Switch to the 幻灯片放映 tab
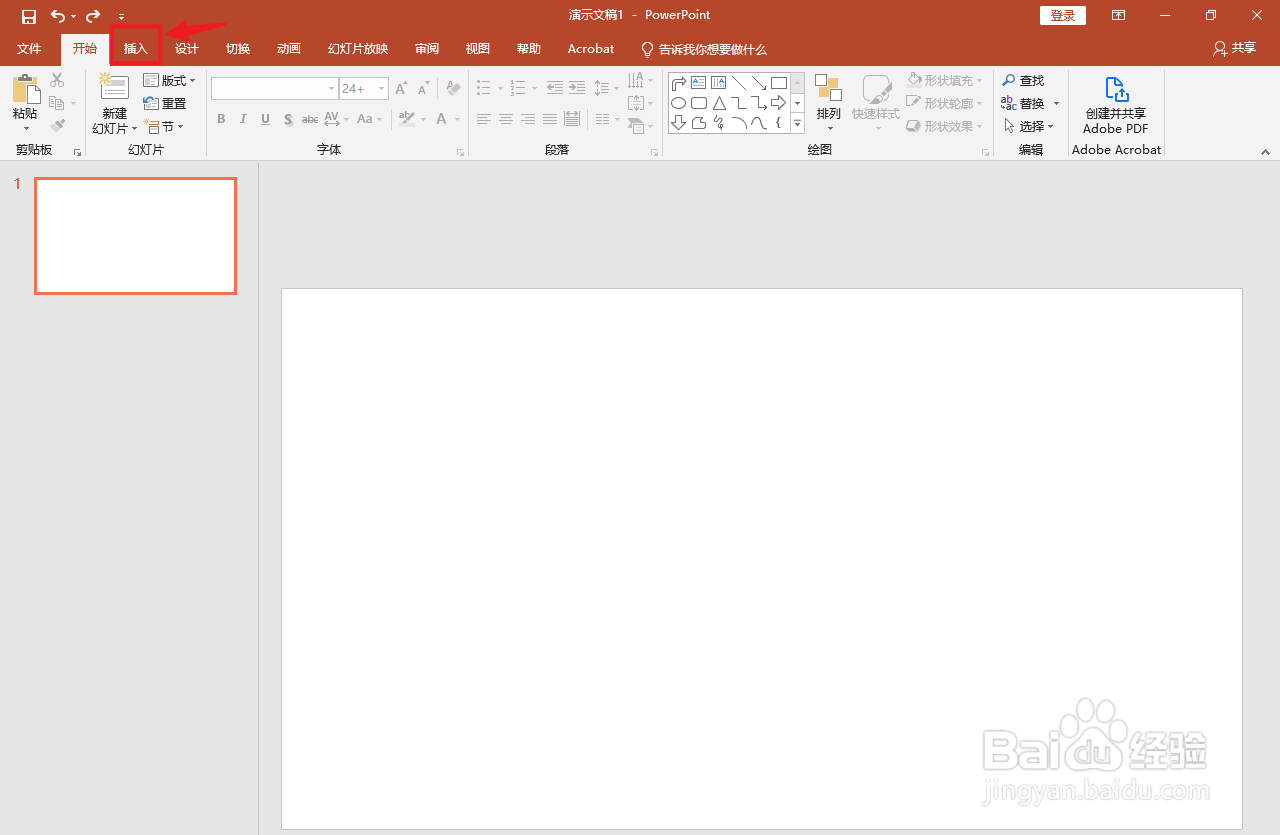Image resolution: width=1280 pixels, height=835 pixels. tap(358, 49)
